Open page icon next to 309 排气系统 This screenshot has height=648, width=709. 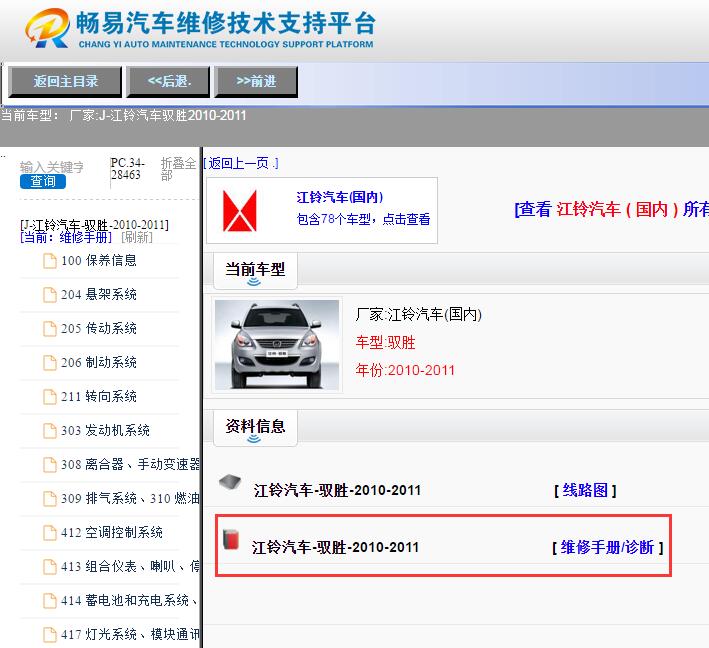click(x=50, y=499)
